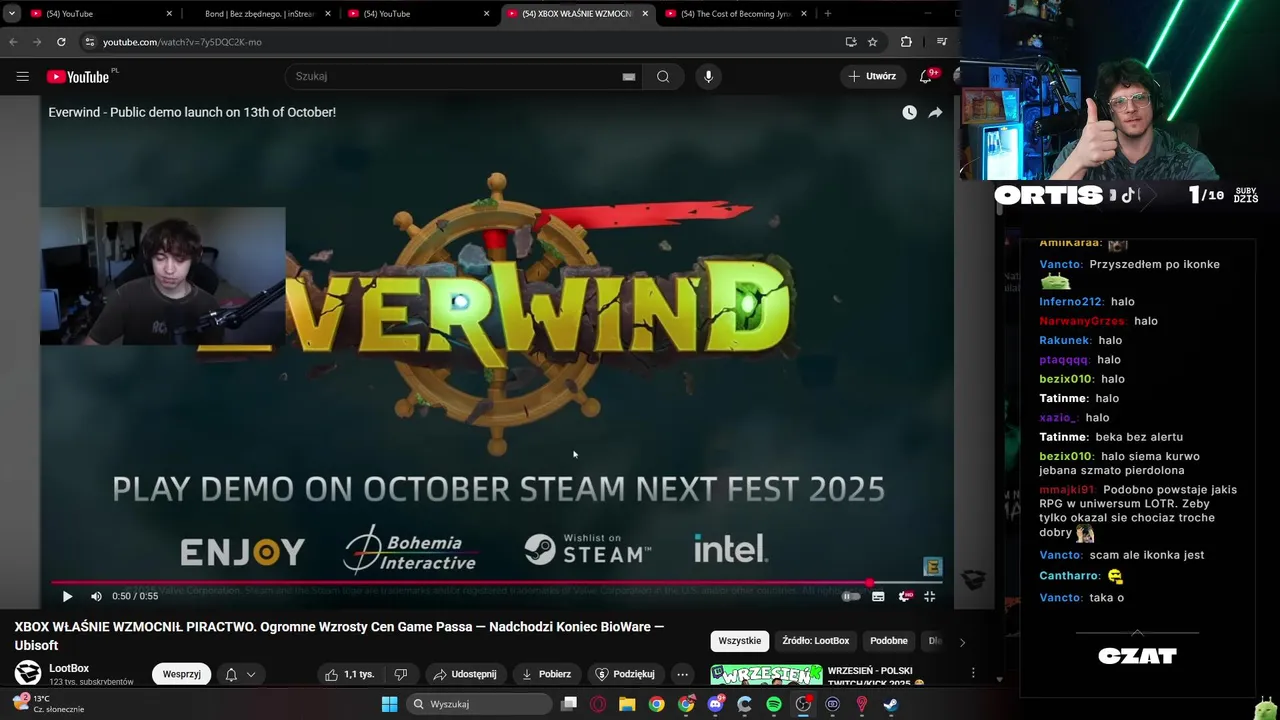
Task: View site information icon in address bar
Action: pyautogui.click(x=89, y=42)
